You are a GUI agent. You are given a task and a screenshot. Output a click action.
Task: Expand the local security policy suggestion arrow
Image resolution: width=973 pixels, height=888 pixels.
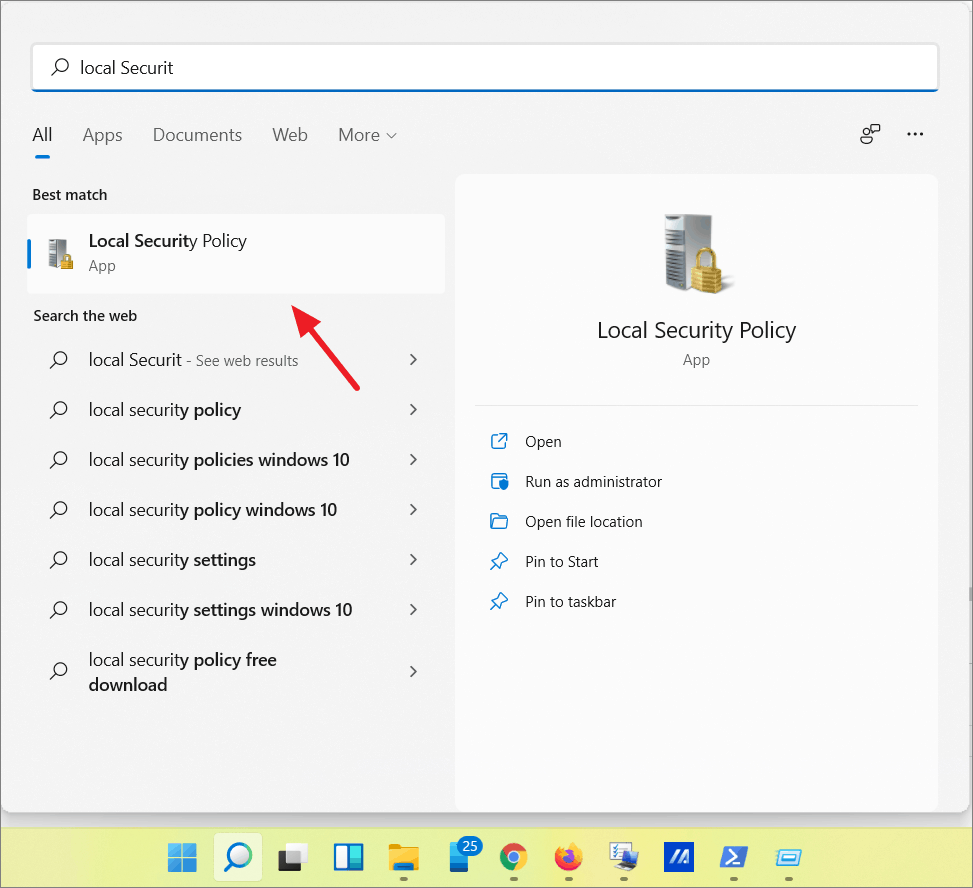413,409
